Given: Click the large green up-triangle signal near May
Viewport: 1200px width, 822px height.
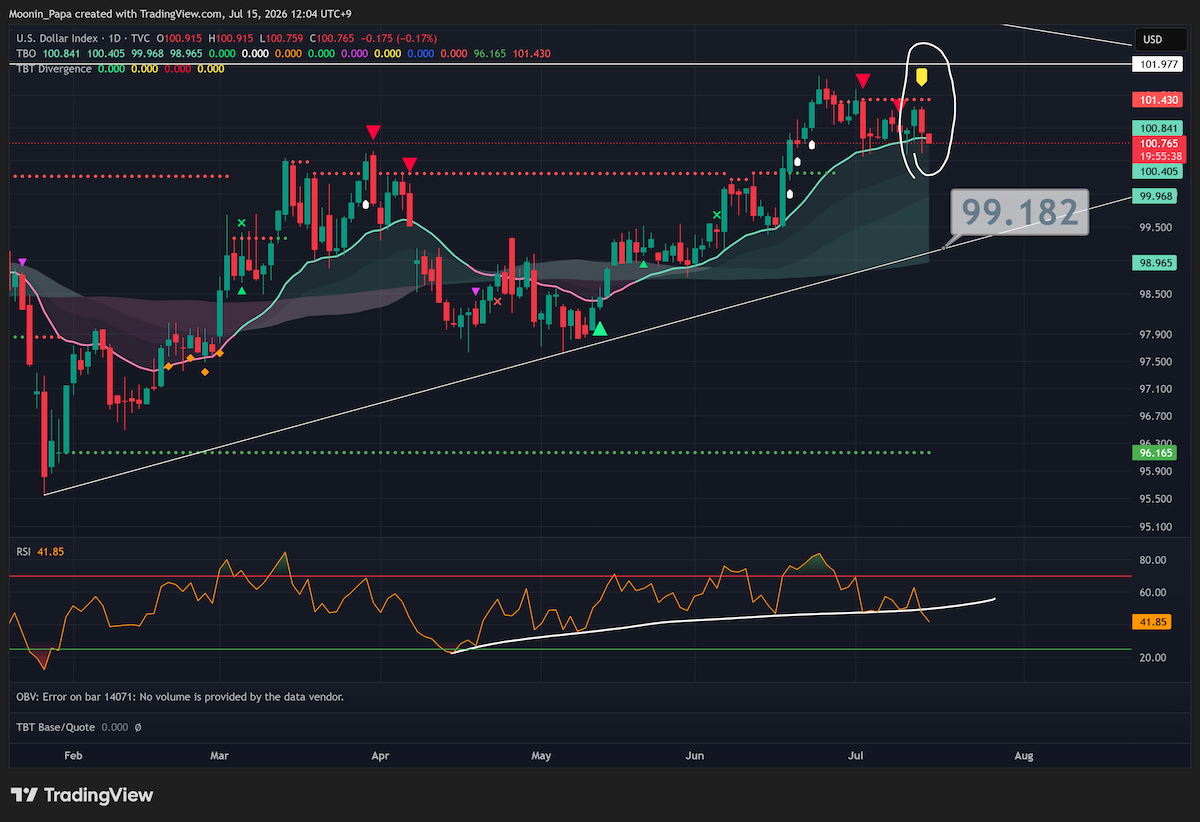Looking at the screenshot, I should (599, 328).
